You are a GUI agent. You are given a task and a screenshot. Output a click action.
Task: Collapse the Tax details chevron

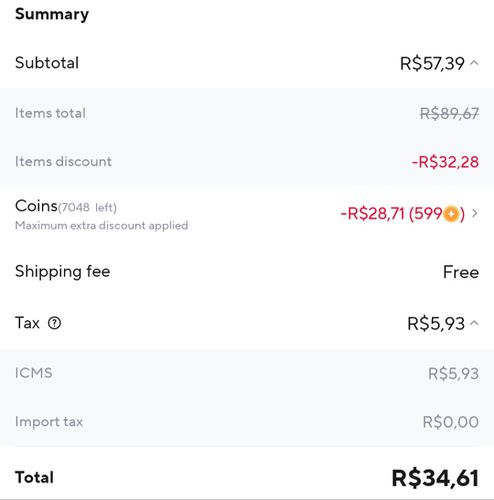click(475, 323)
